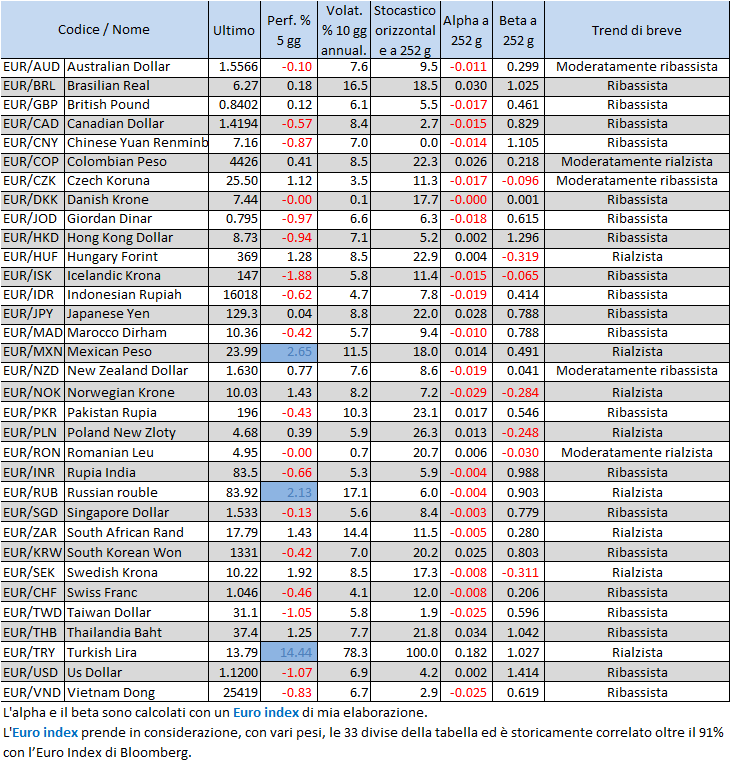Image resolution: width=730 pixels, height=762 pixels.
Task: Select the EUR/GBP code cell
Action: point(33,105)
